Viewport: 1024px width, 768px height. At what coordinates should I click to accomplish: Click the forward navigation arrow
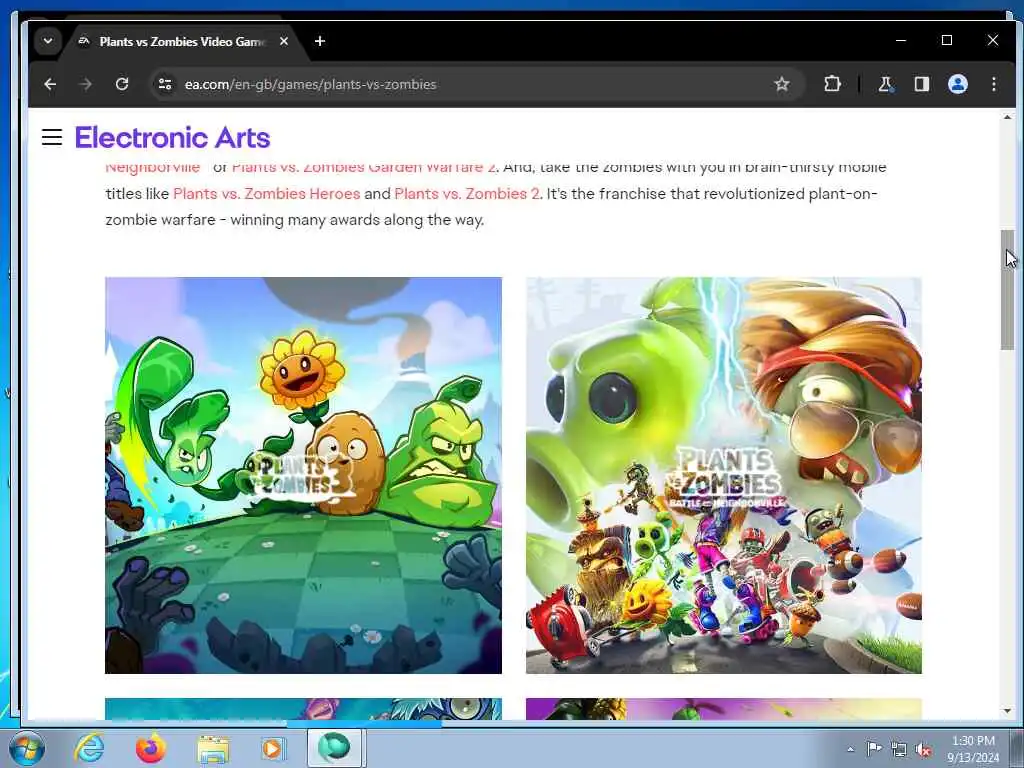pos(86,84)
